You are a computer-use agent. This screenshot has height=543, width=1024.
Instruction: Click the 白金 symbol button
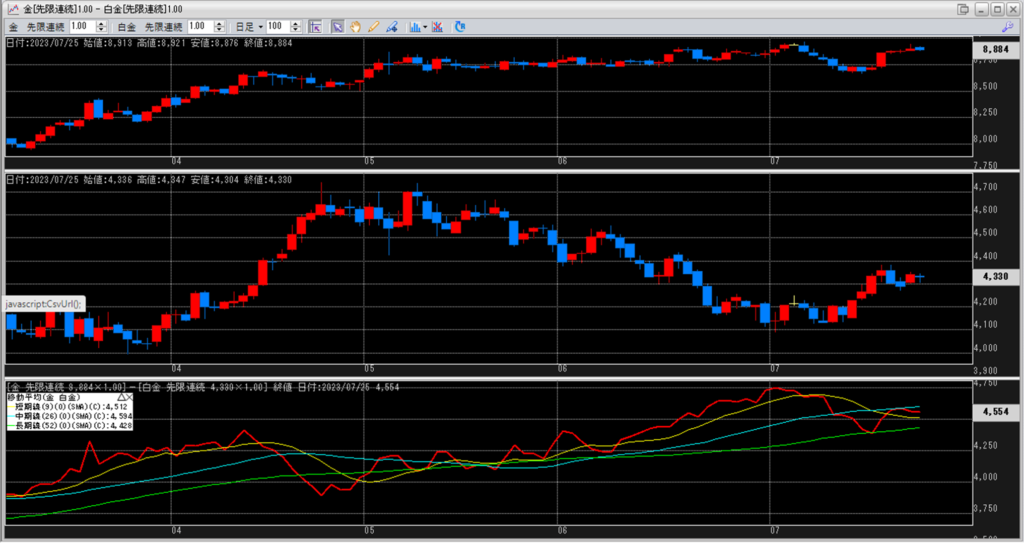pos(126,25)
